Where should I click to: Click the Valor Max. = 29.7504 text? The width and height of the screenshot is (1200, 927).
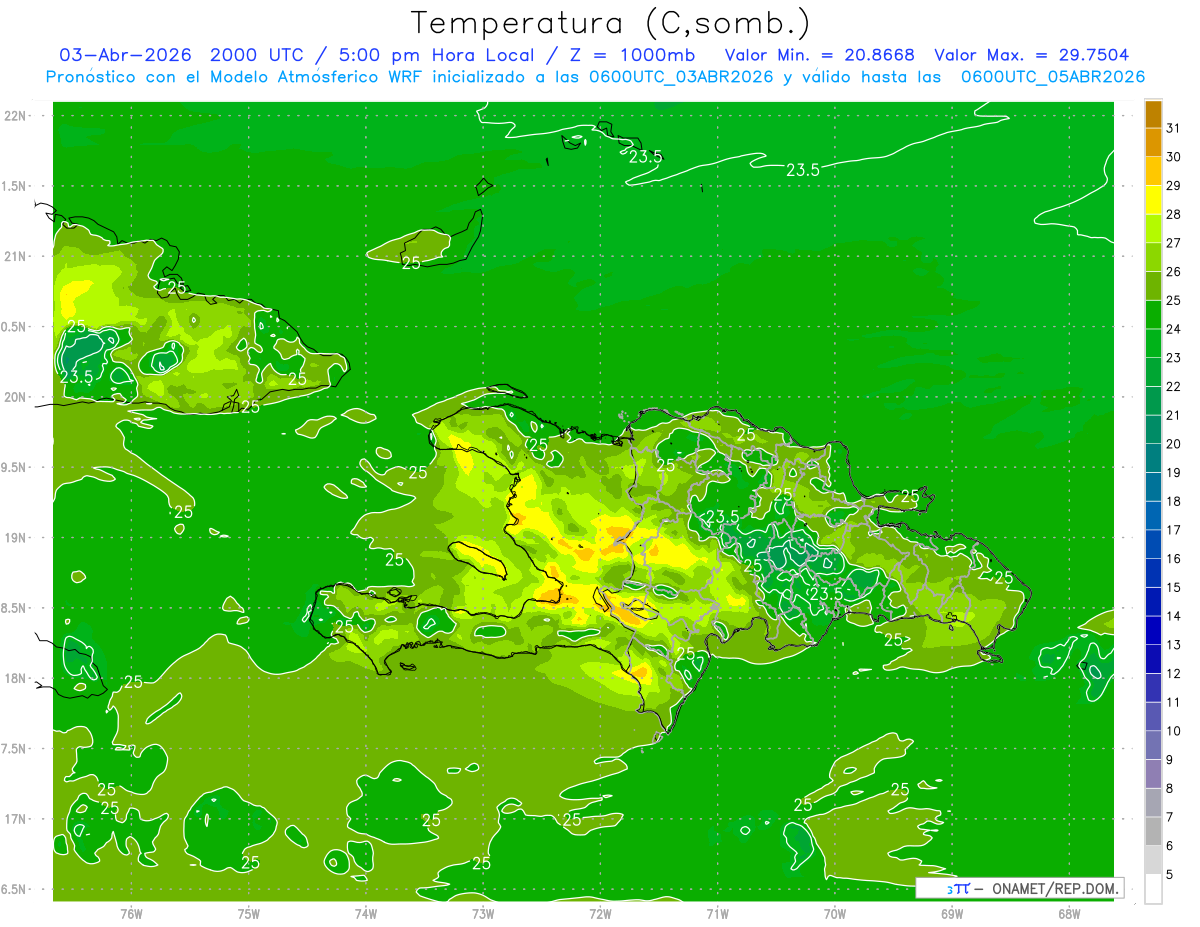1032,55
